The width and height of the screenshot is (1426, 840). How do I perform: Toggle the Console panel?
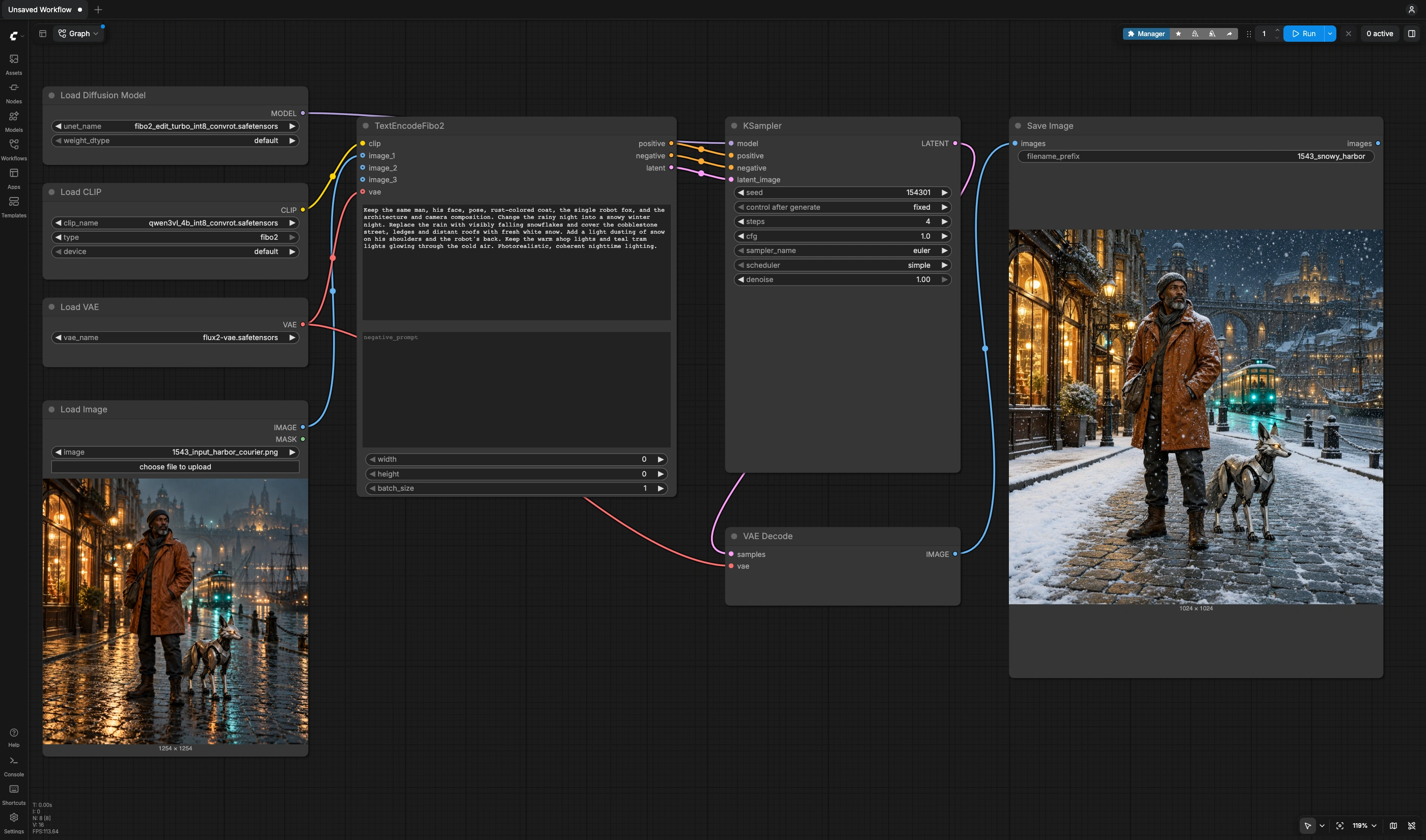point(14,766)
